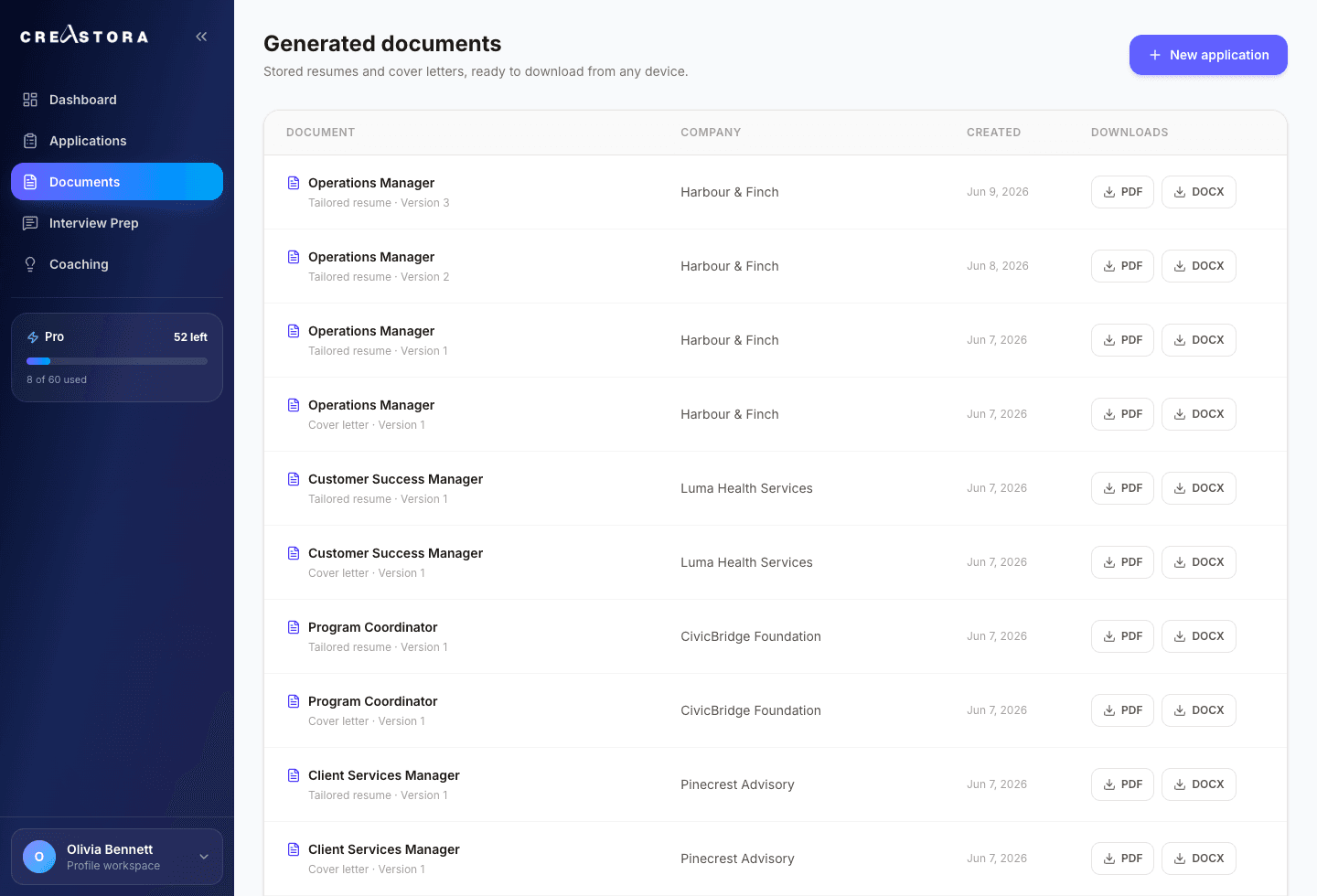Click document icon for Client Services Manager resume
The width and height of the screenshot is (1317, 896).
tap(294, 775)
